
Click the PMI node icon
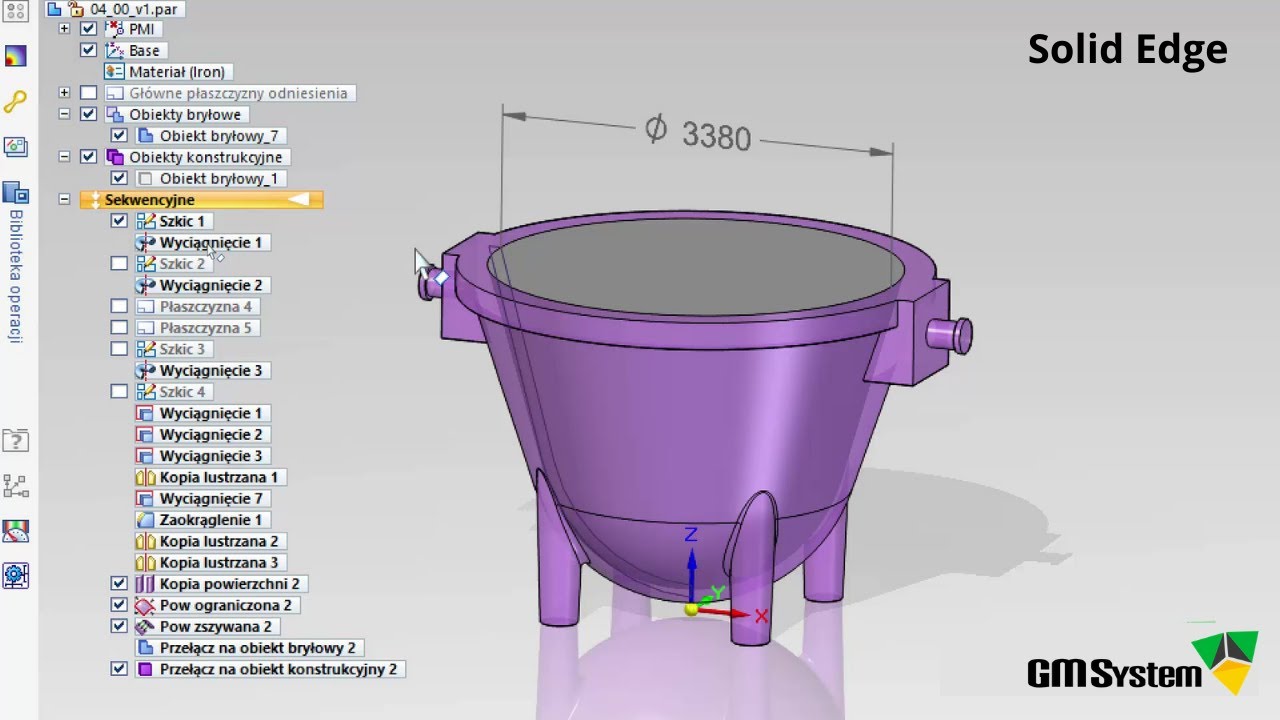coord(114,29)
